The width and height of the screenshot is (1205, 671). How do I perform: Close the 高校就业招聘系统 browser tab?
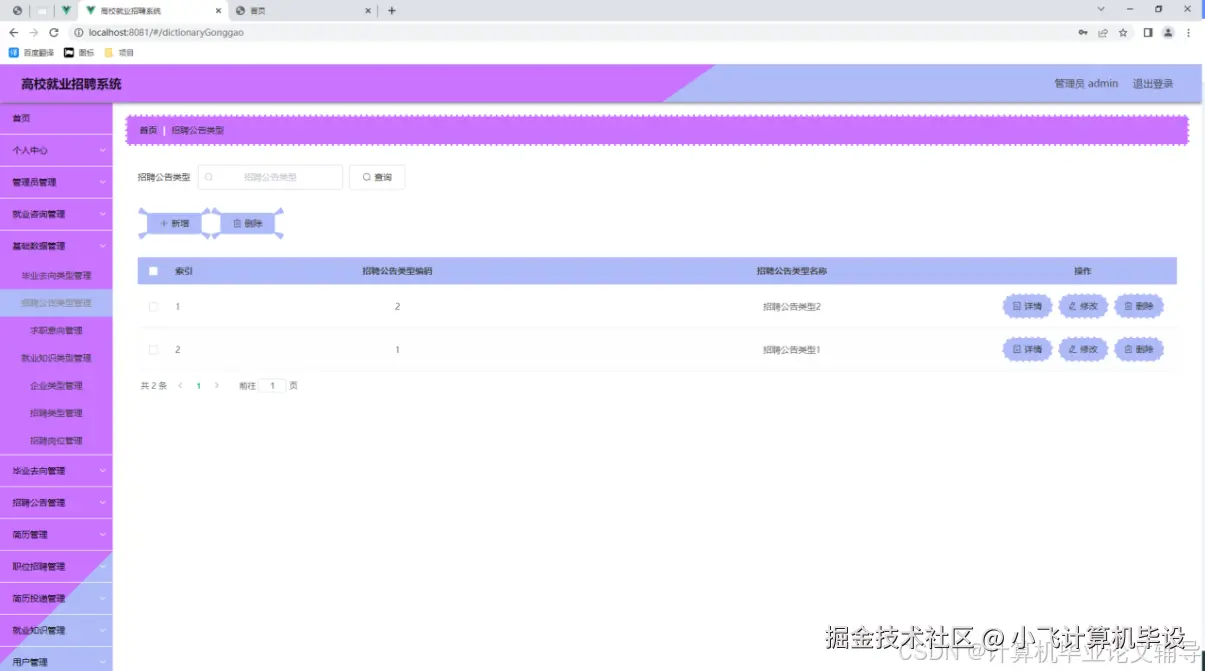point(218,11)
